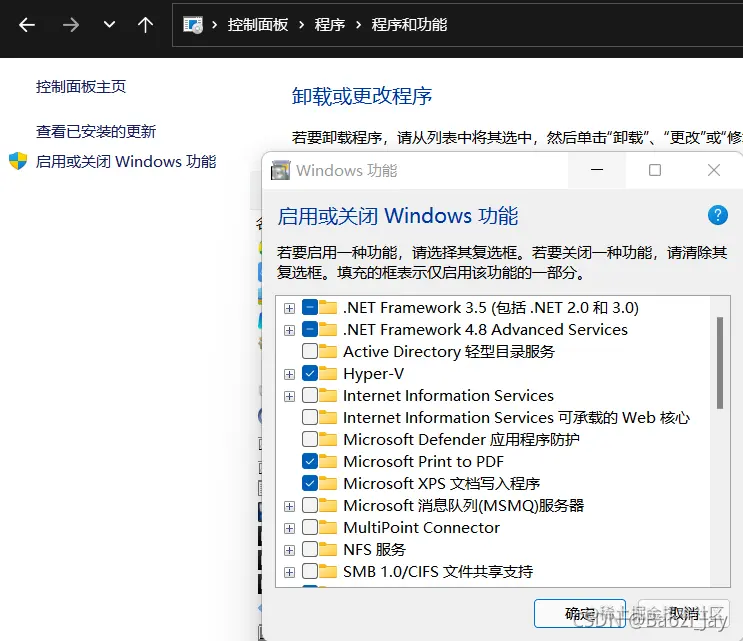Screen dimensions: 743x641
Task: Click the feature list vertical scrollbar thumb
Action: pos(720,363)
